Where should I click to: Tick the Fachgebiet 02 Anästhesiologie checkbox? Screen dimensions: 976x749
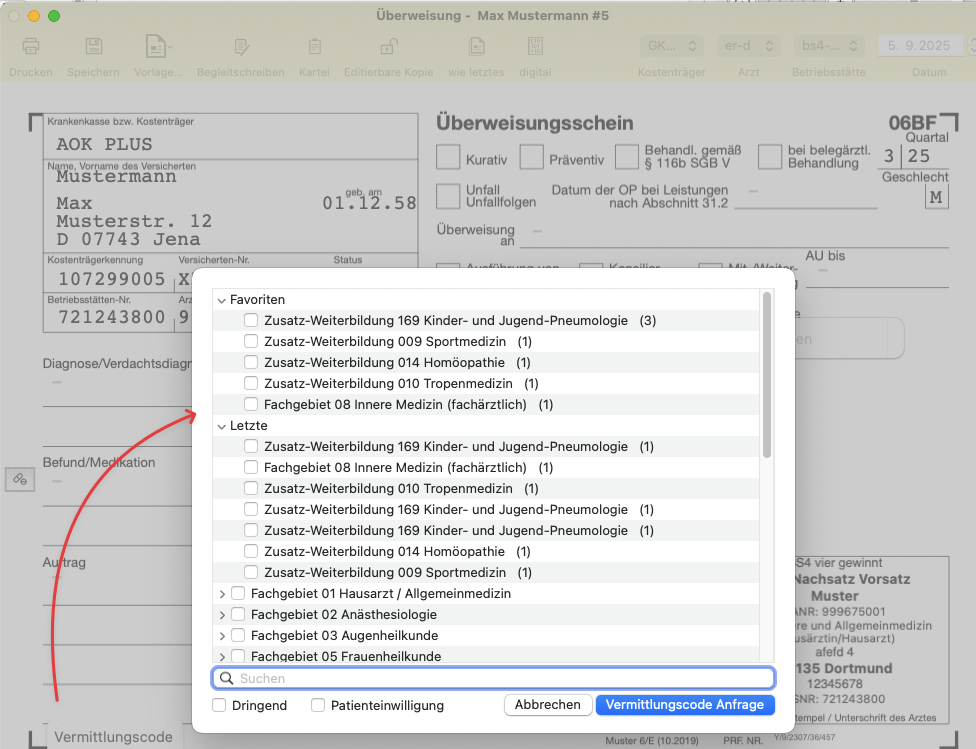[x=238, y=615]
